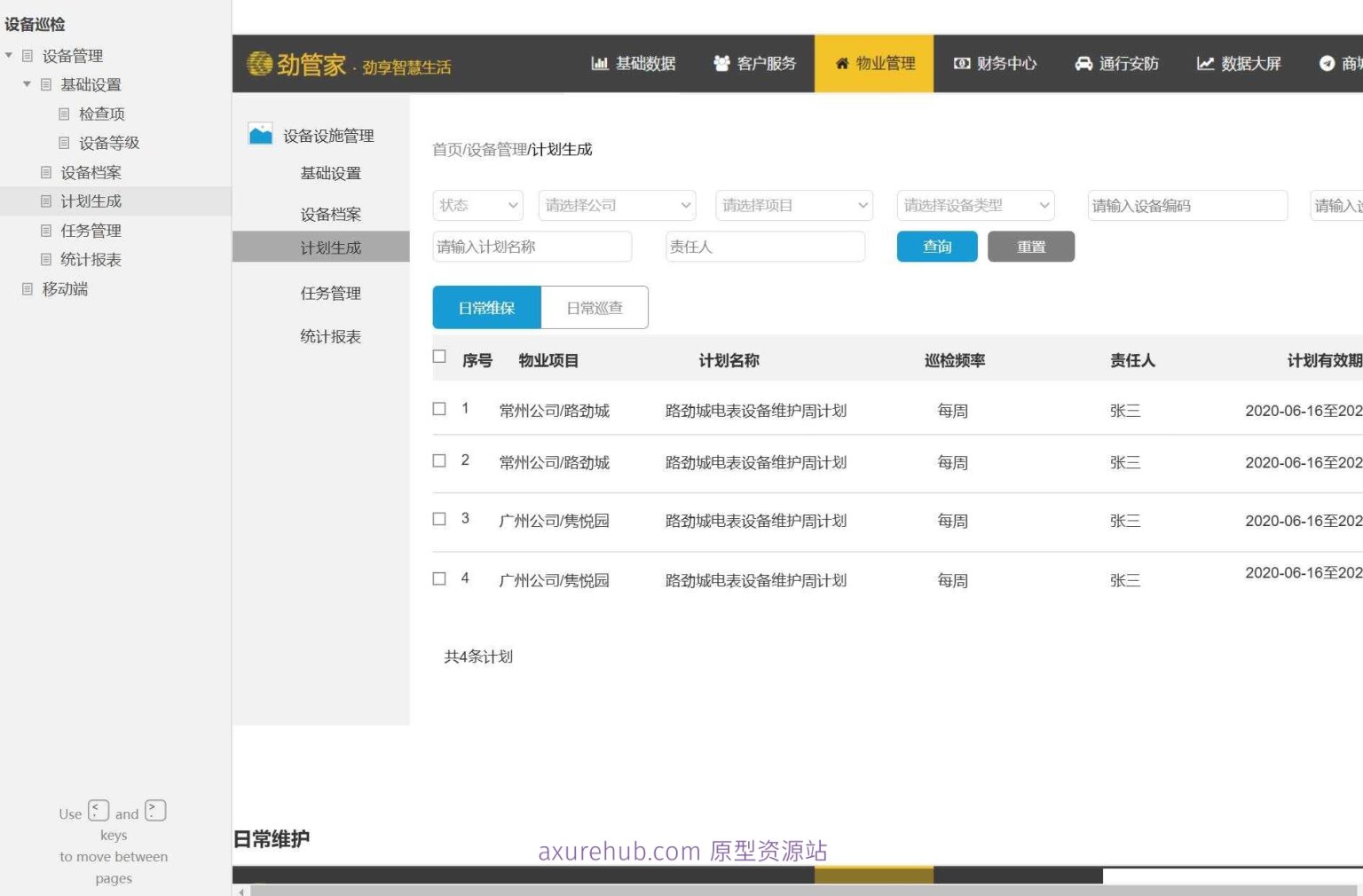Click the line chart icon for 数据大屏
The height and width of the screenshot is (896, 1363).
(x=1205, y=64)
